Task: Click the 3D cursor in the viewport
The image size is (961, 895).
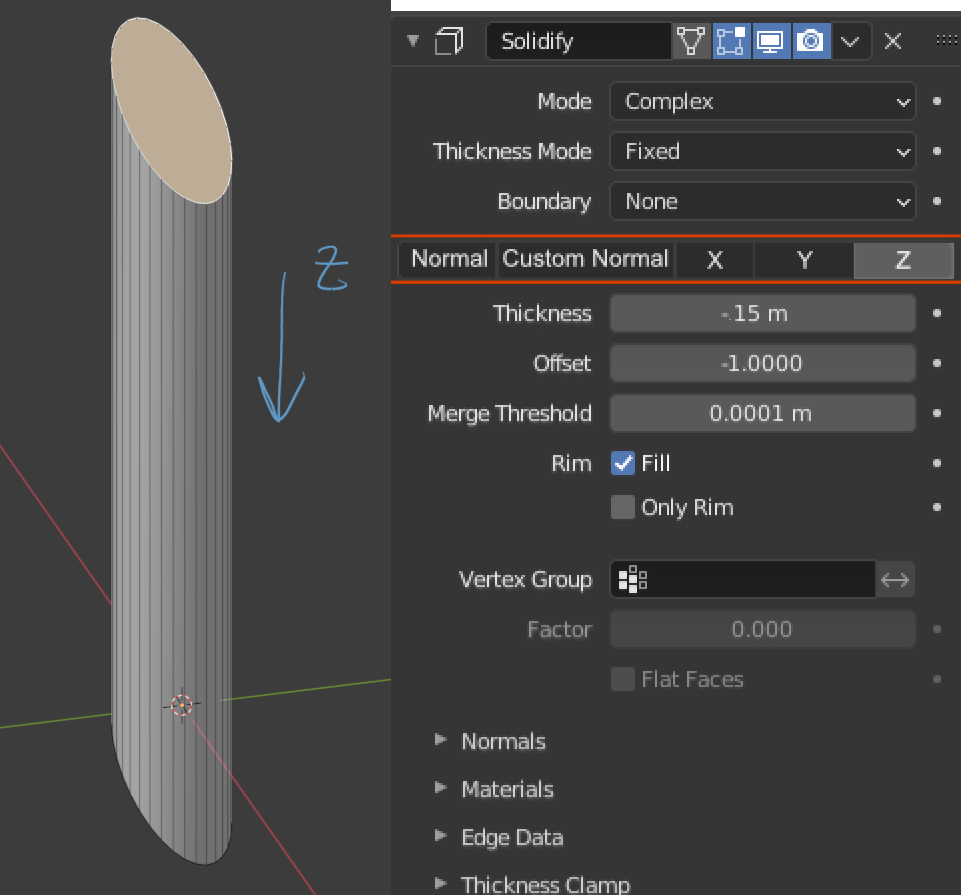Action: coord(181,705)
